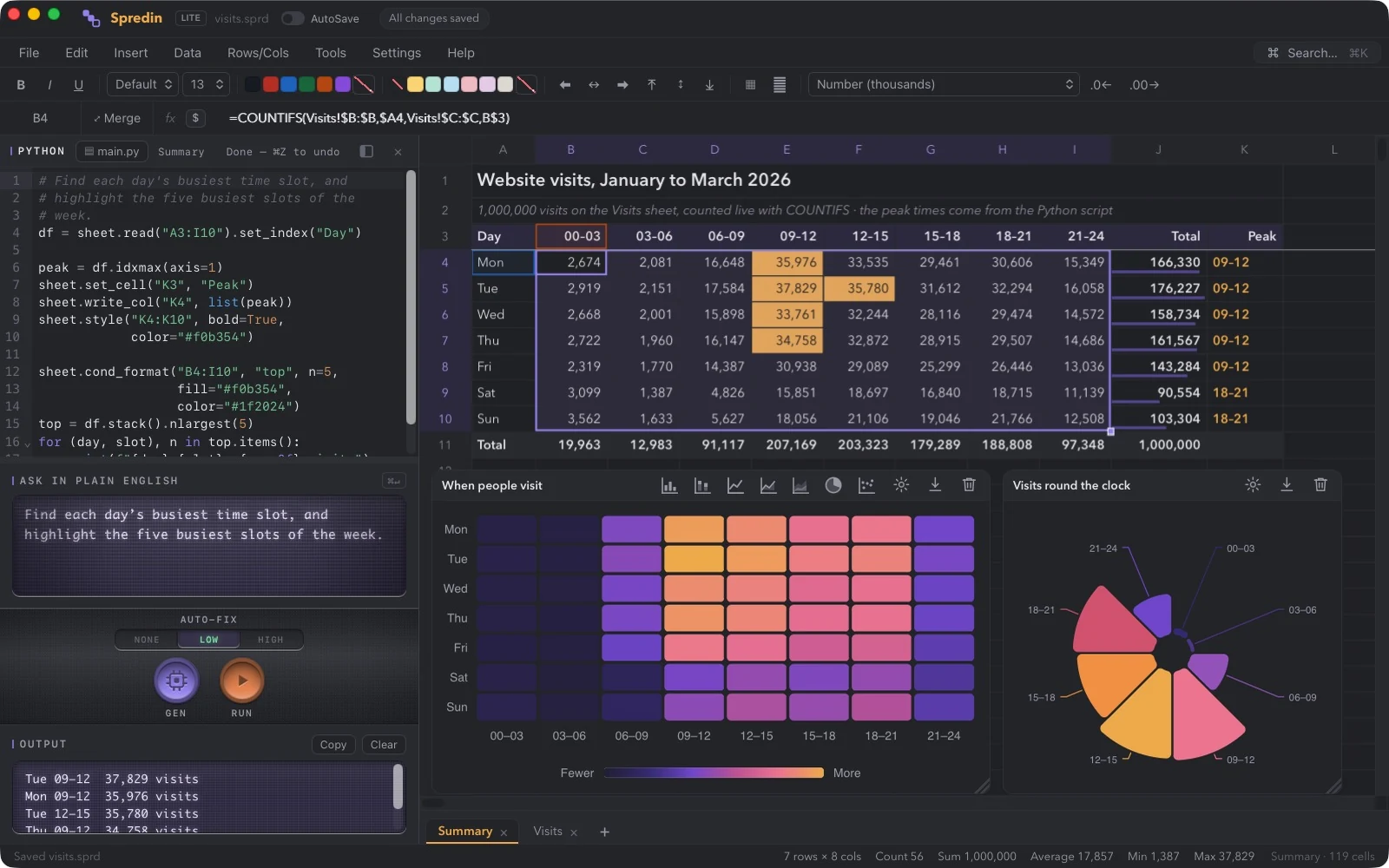
Task: Open the Number (thousands) format dropdown
Action: (944, 84)
